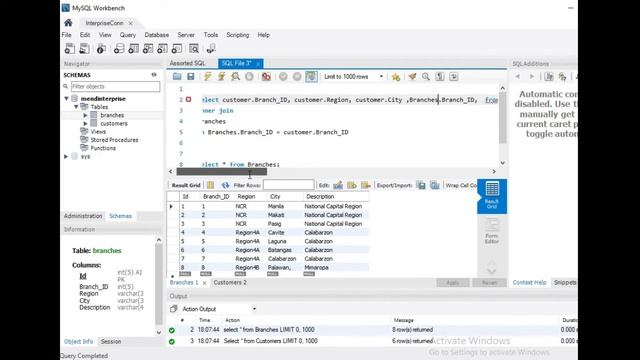Show more result panel options chevron
Image resolution: width=640 pixels, height=360 pixels.
(492, 267)
